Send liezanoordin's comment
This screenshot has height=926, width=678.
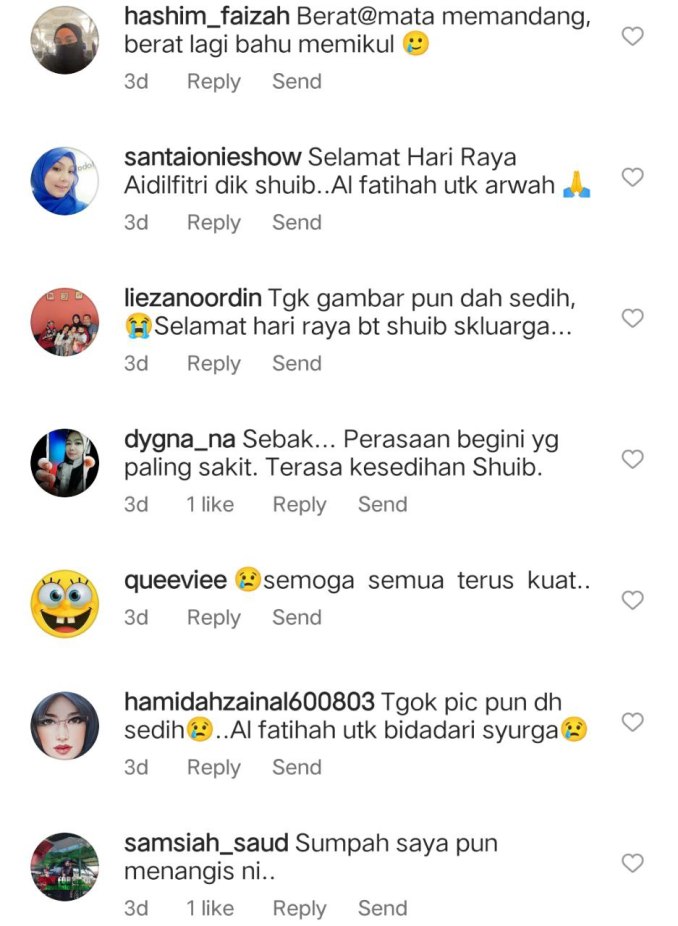point(297,363)
